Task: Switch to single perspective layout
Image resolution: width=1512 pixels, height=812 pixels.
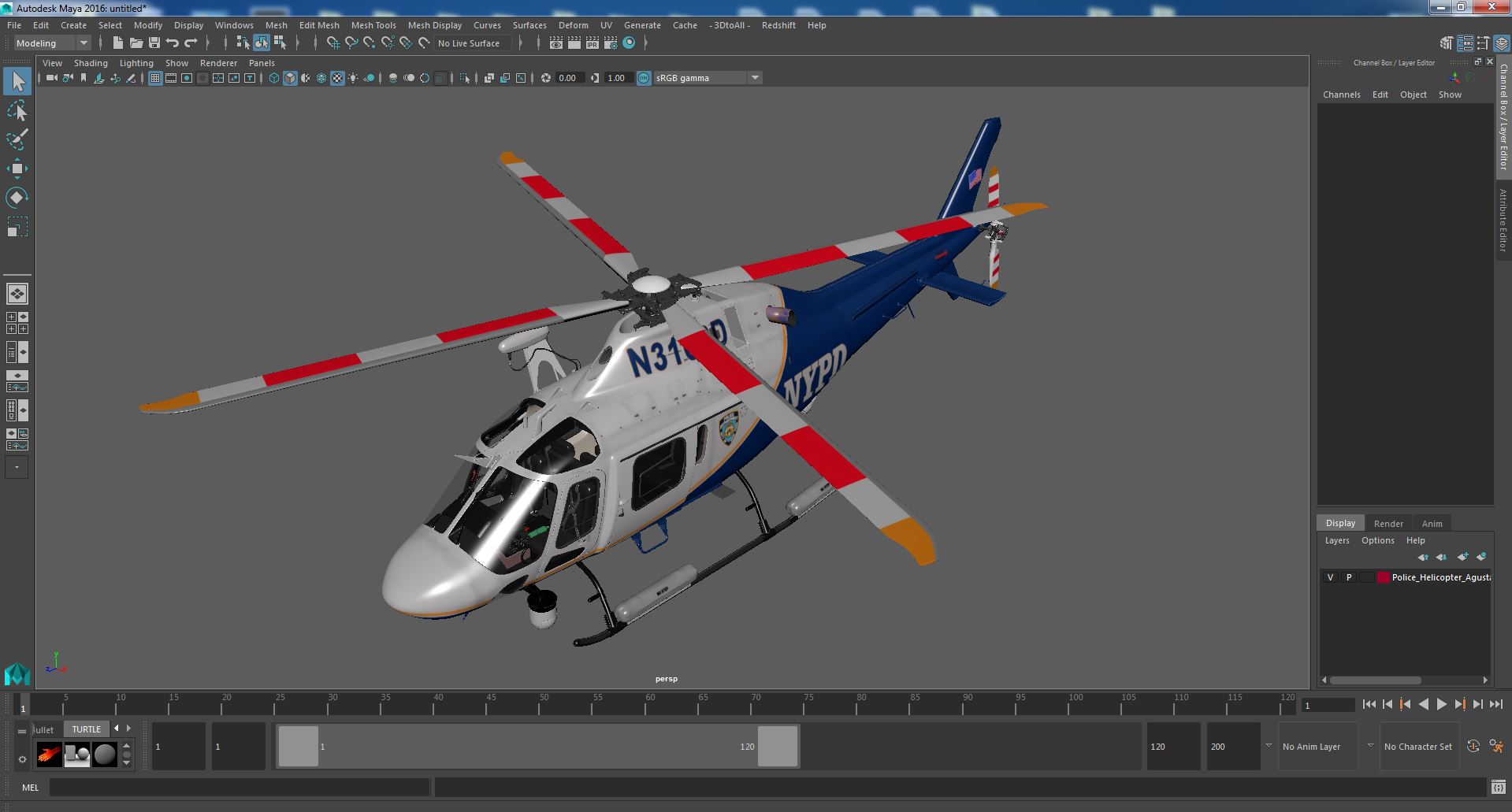Action: tap(17, 294)
